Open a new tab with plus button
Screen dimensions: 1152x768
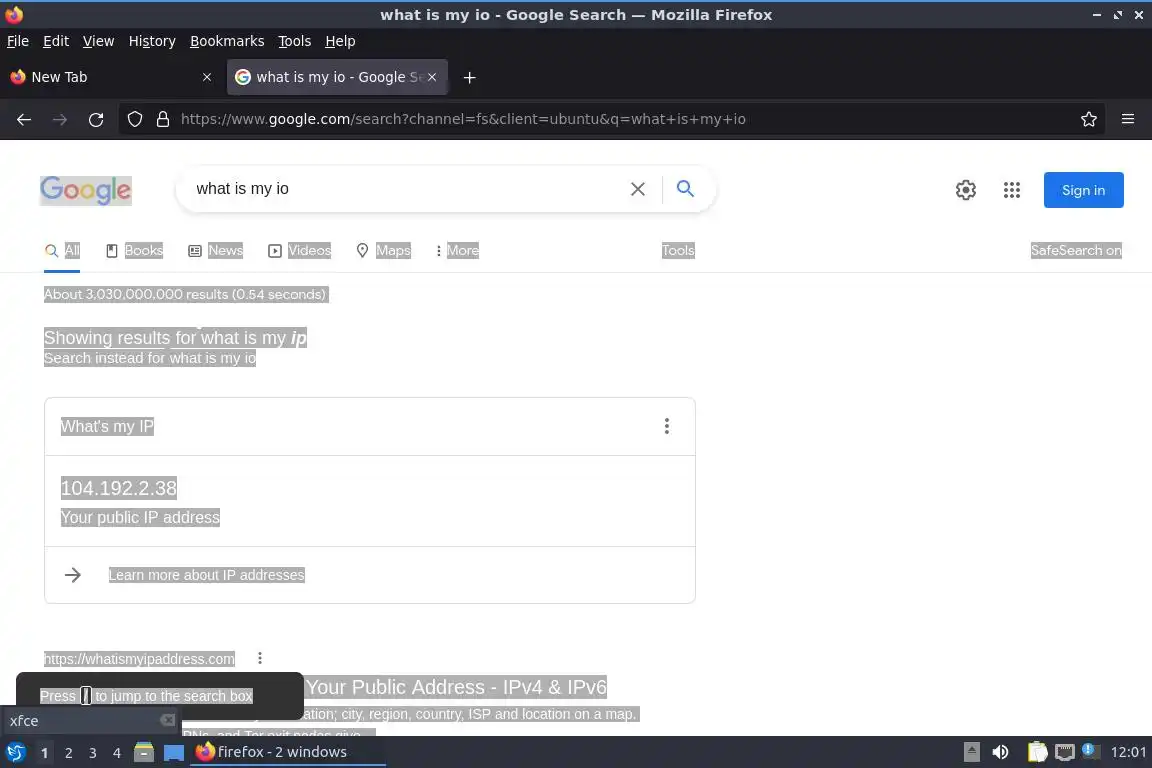[469, 77]
